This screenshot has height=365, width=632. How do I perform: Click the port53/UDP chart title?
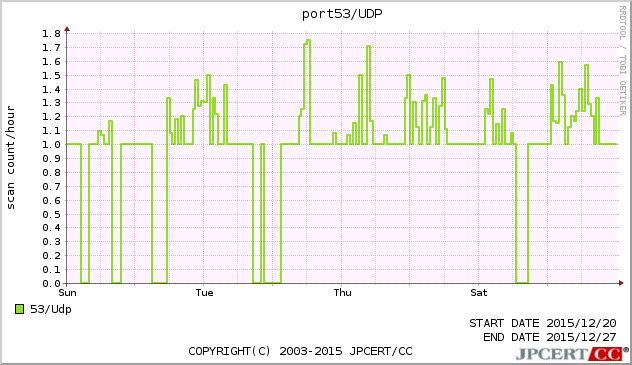(342, 14)
